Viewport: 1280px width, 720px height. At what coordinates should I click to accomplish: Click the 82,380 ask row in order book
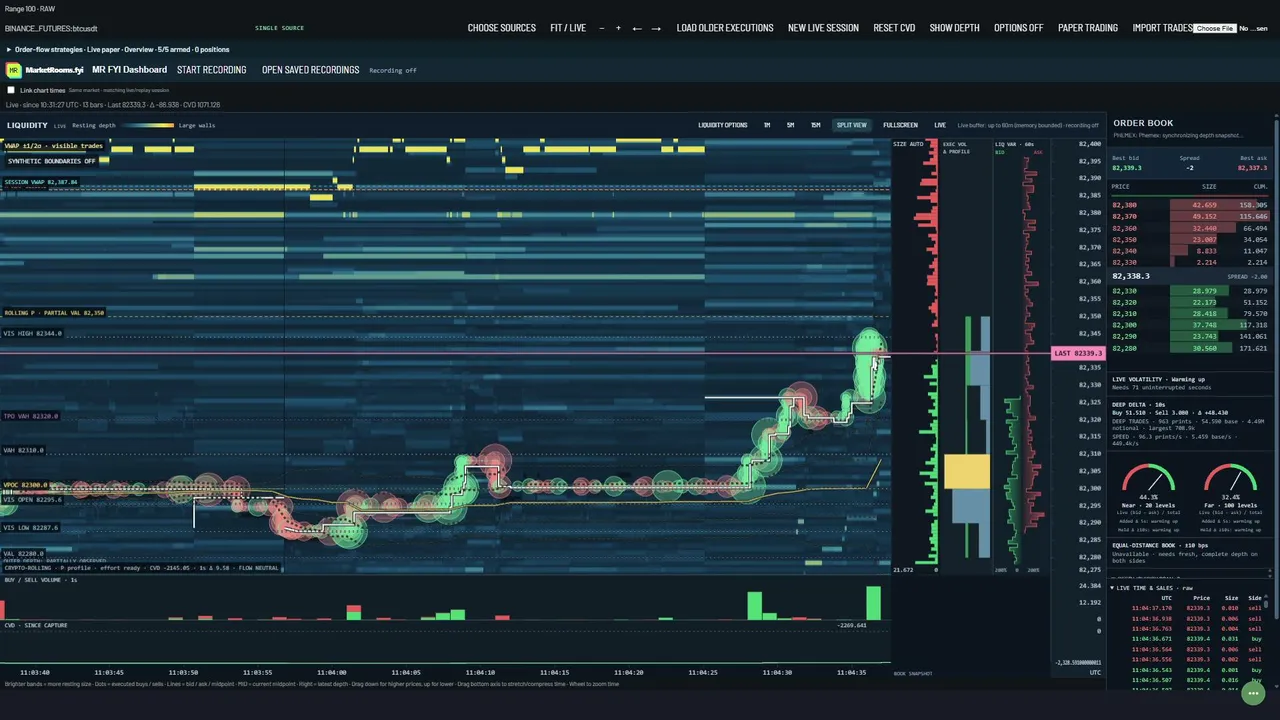[1190, 205]
